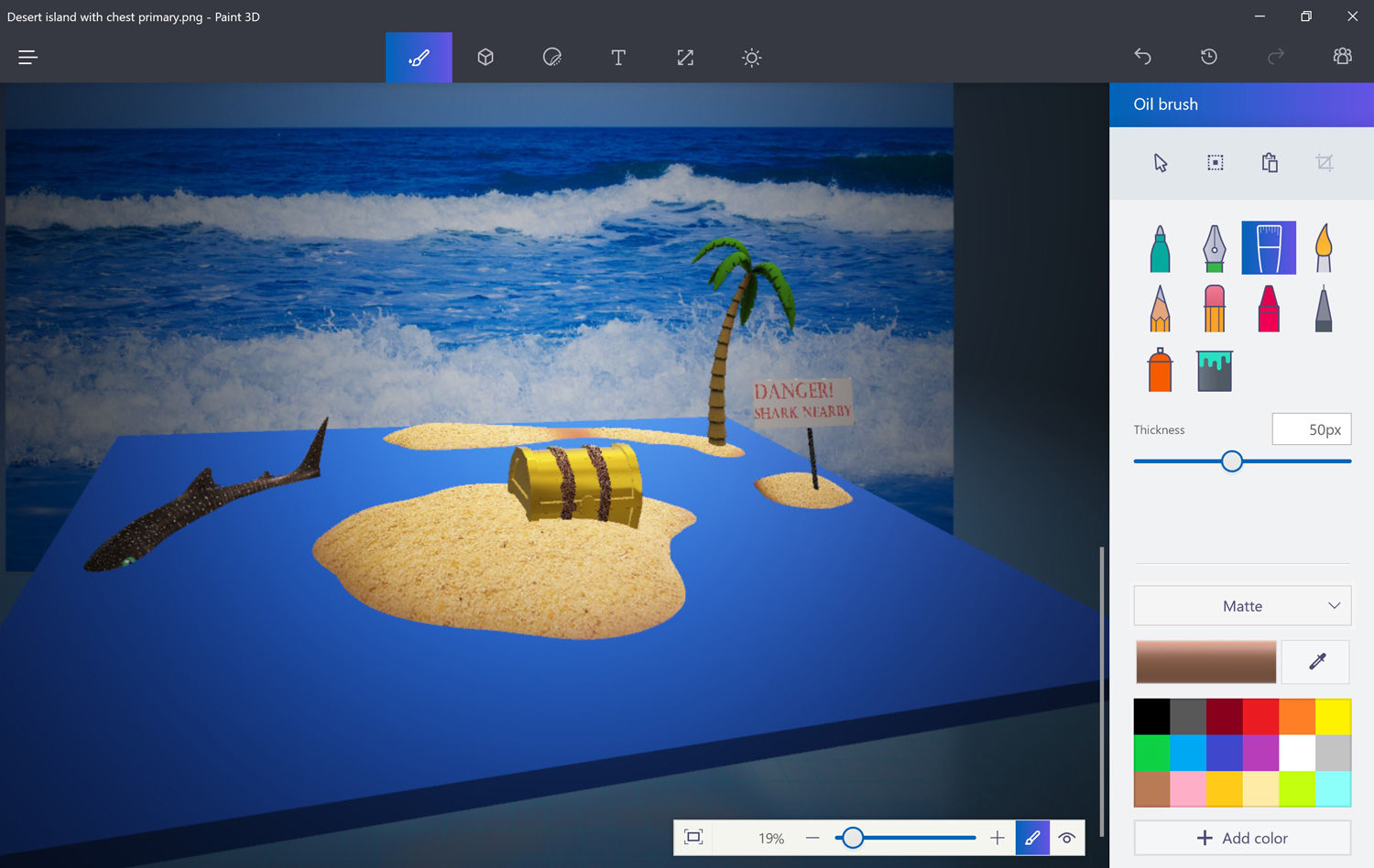Click the zoom percentage field
The width and height of the screenshot is (1374, 868).
771,838
